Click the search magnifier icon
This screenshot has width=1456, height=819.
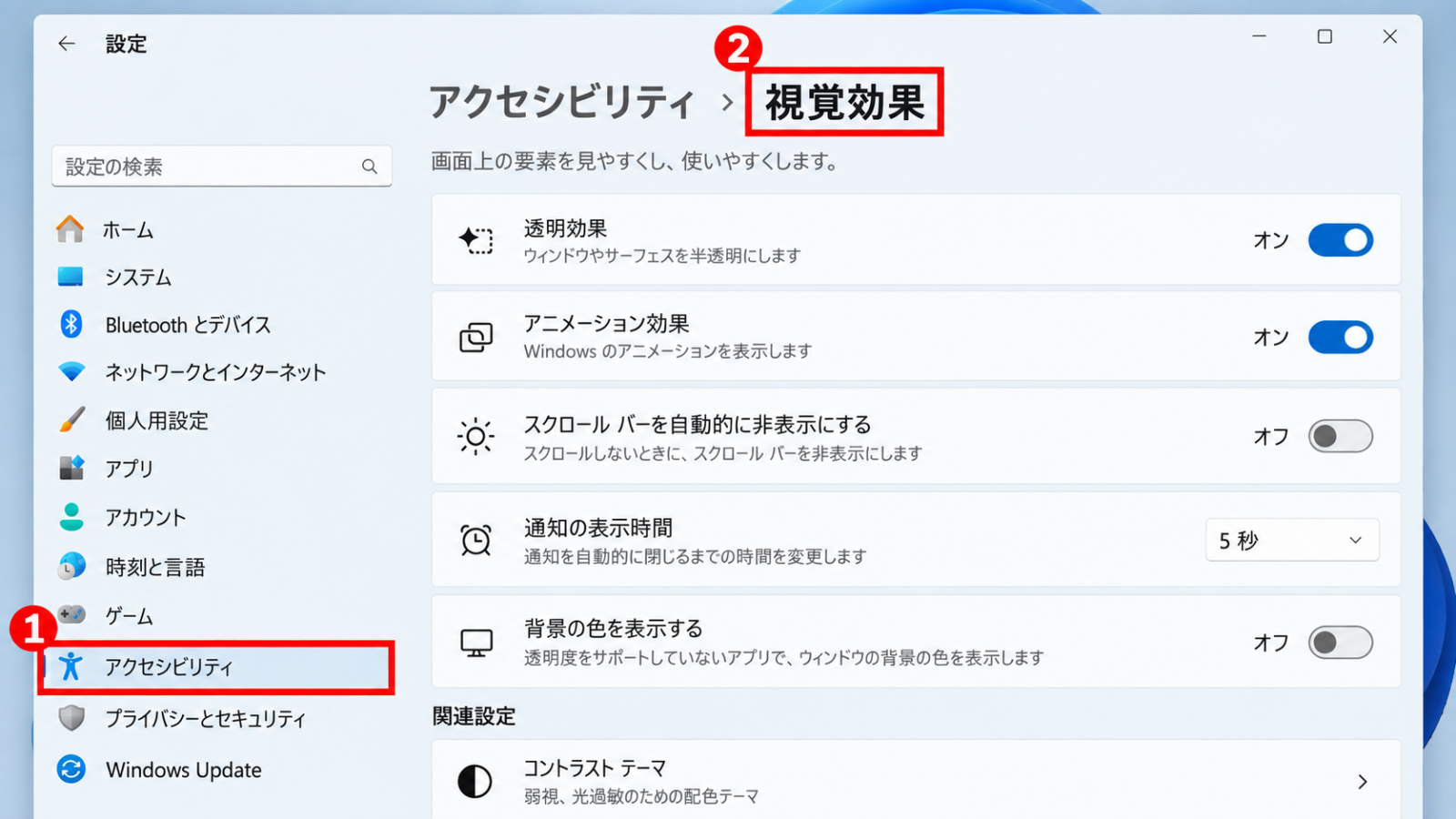369,167
